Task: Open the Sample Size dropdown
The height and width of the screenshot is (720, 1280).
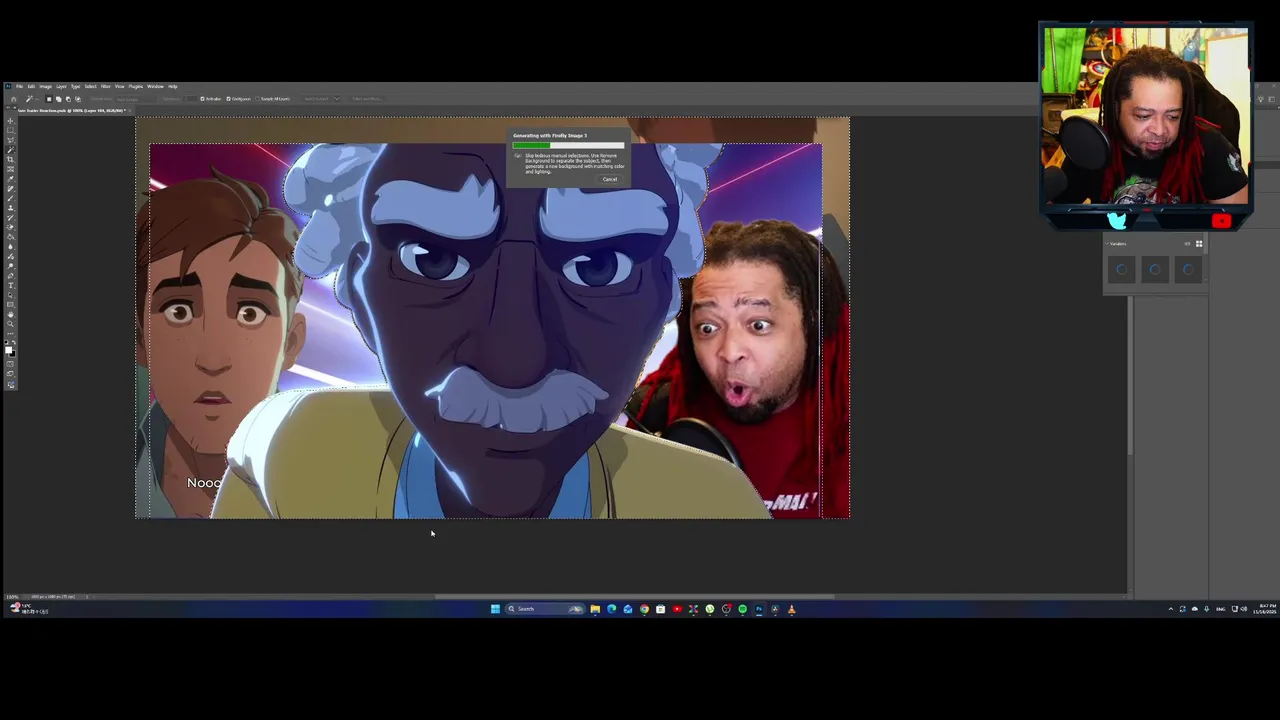Action: pos(135,99)
